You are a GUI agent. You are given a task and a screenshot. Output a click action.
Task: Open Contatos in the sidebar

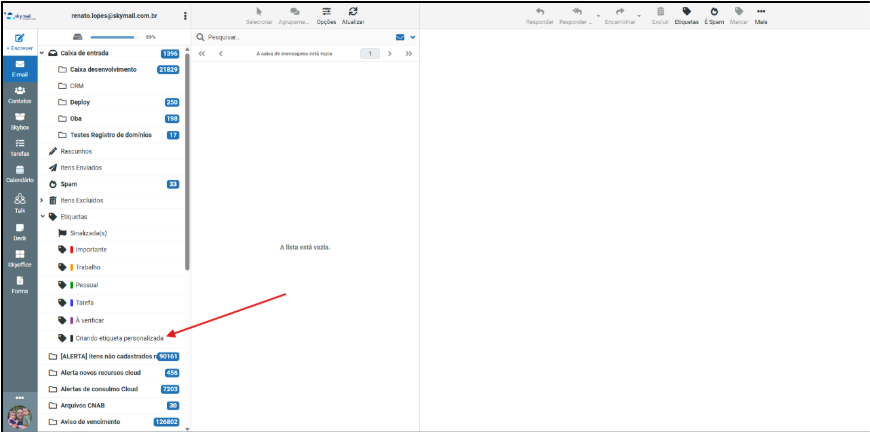click(19, 94)
